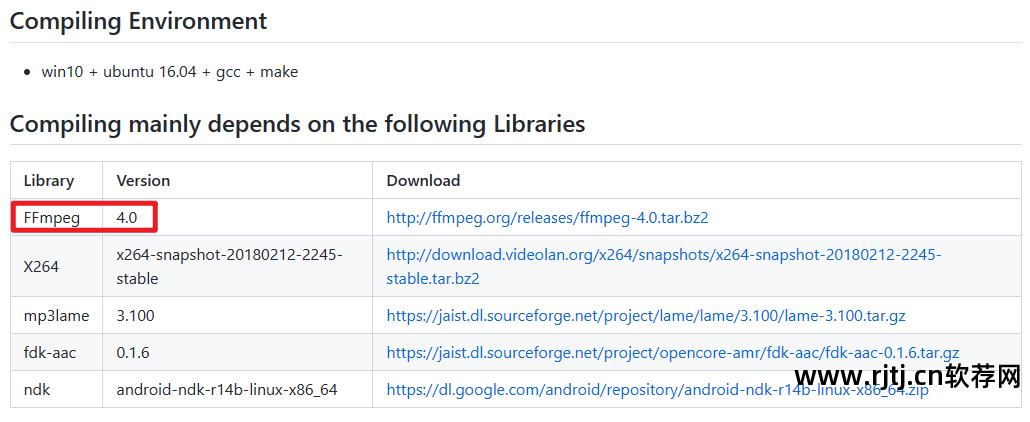1030x422 pixels.
Task: Click the Version column header
Action: [143, 181]
